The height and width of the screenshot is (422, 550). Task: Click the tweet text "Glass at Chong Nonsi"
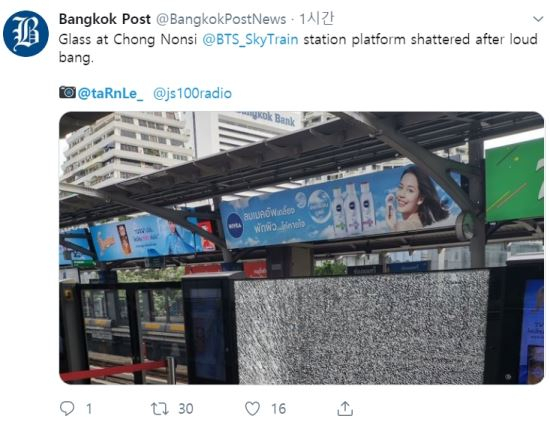point(127,40)
